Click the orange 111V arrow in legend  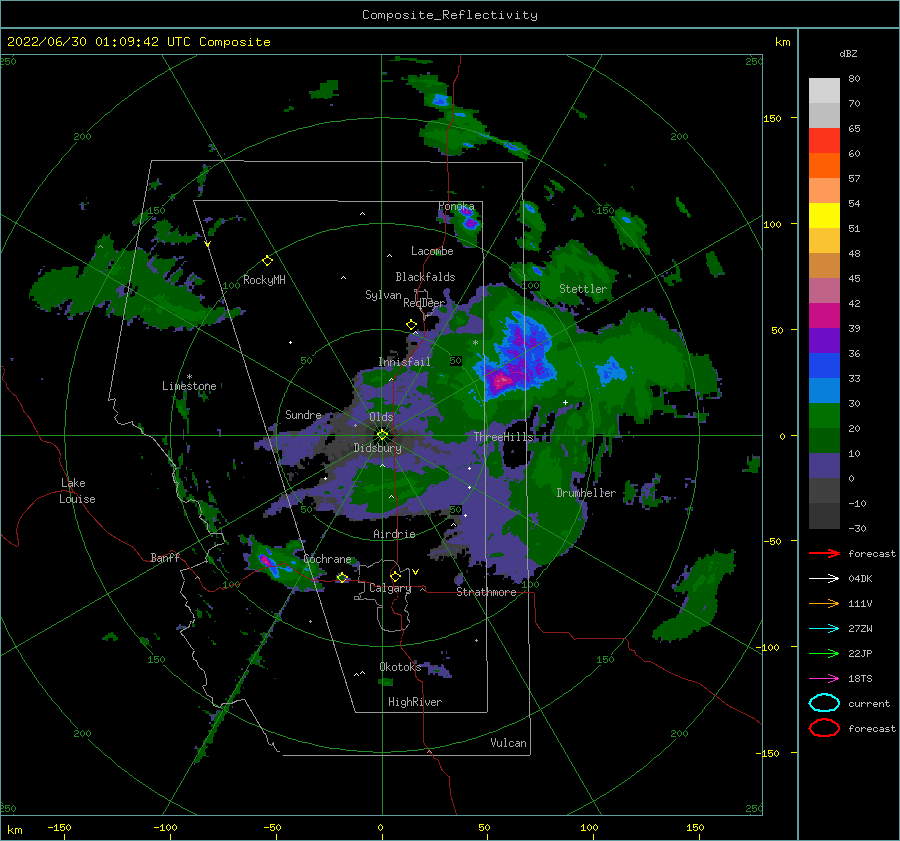pos(824,603)
